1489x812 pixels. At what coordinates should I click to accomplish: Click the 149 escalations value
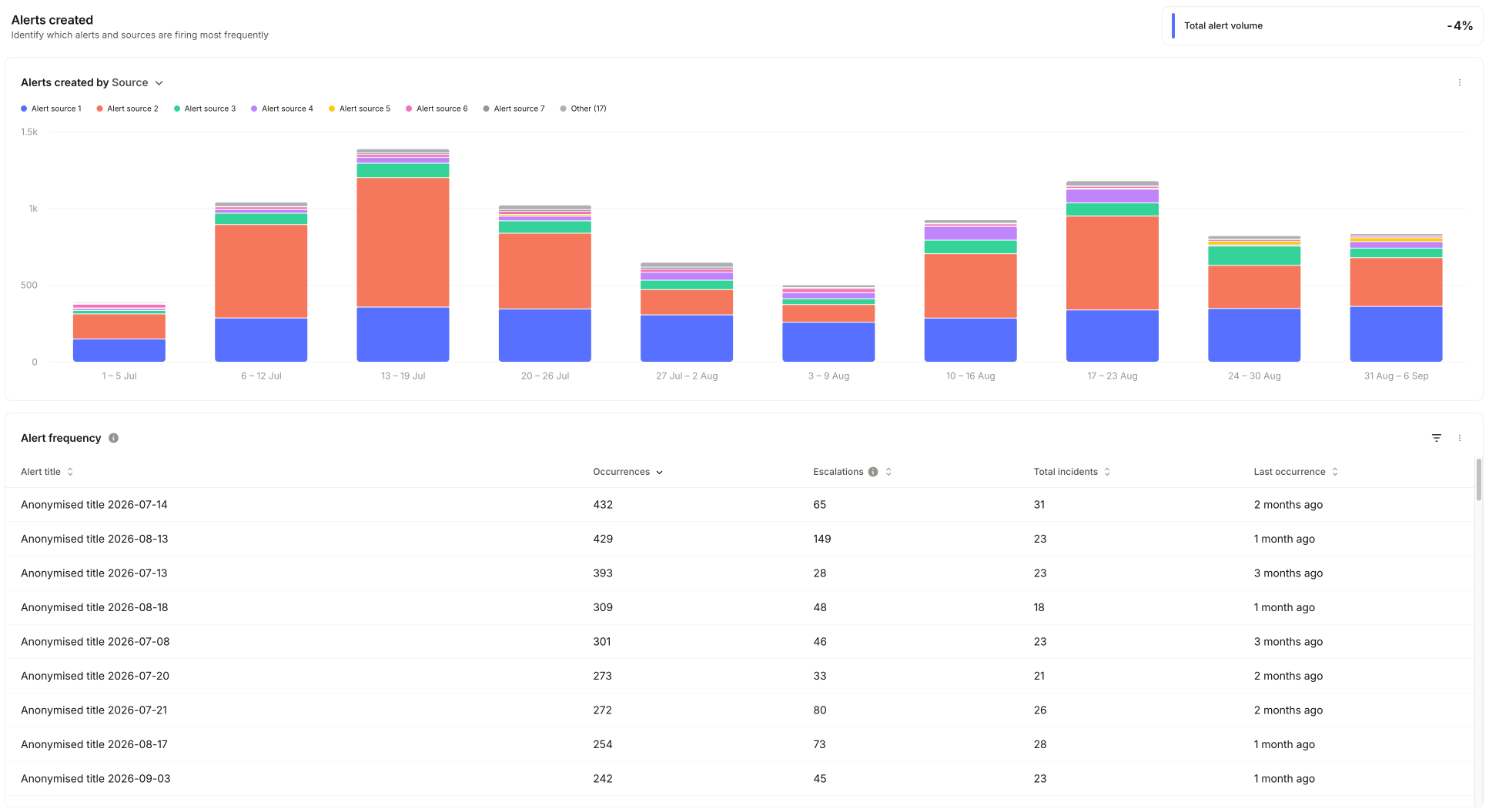(822, 539)
